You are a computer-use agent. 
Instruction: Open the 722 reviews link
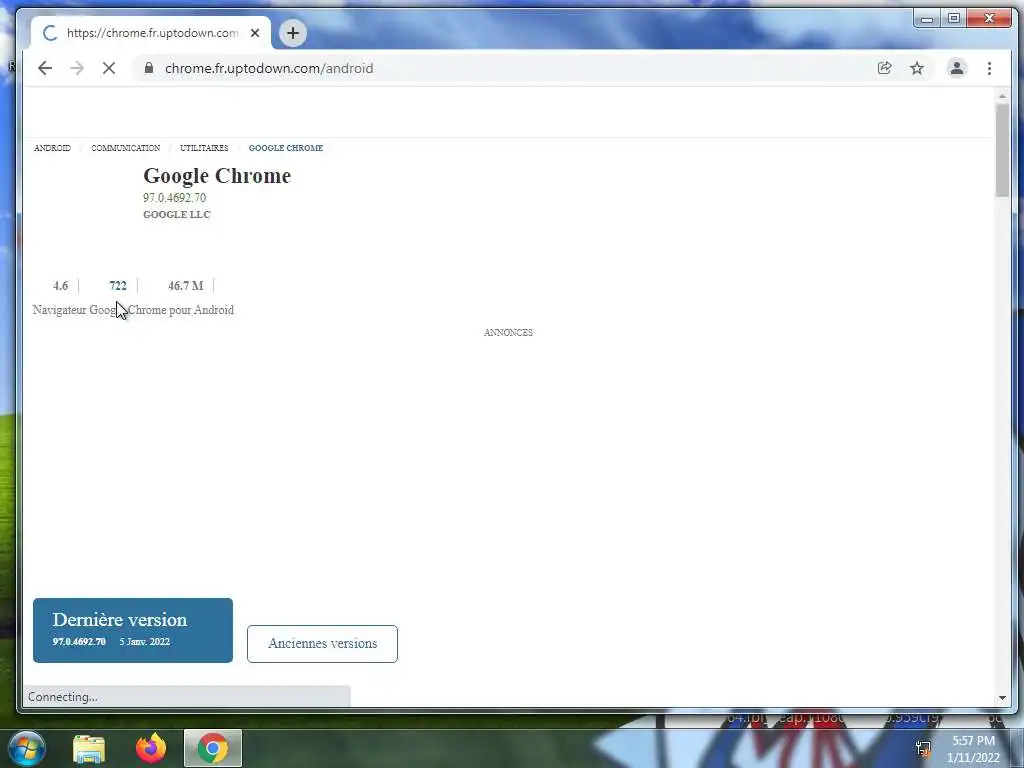(118, 285)
